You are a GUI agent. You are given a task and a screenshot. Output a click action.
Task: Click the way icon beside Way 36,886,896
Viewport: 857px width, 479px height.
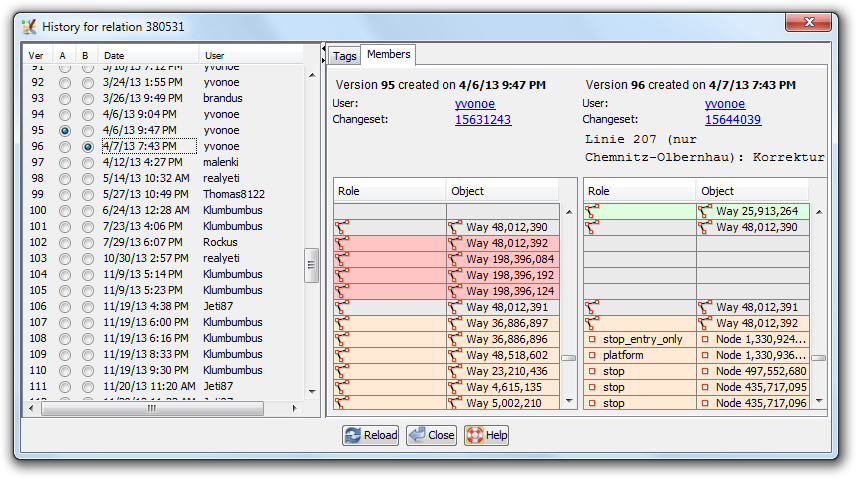pos(455,339)
